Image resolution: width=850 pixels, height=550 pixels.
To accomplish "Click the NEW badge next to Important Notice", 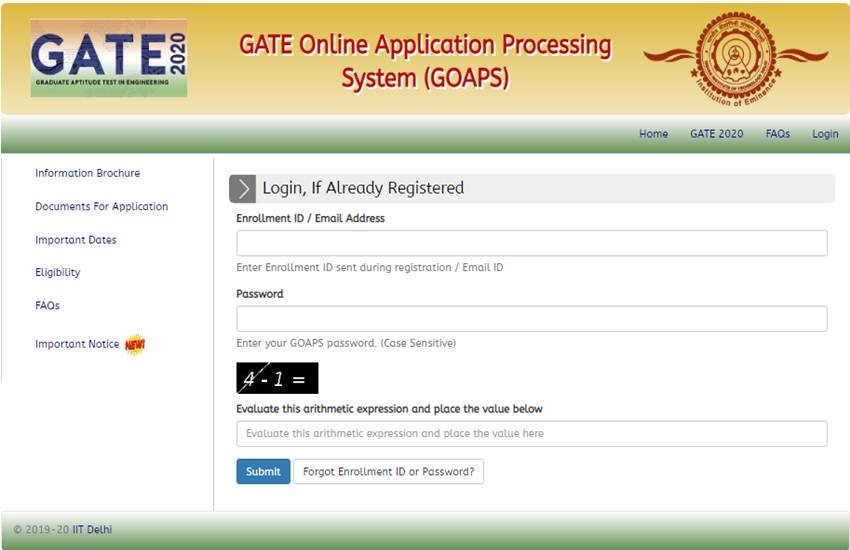I will 135,345.
